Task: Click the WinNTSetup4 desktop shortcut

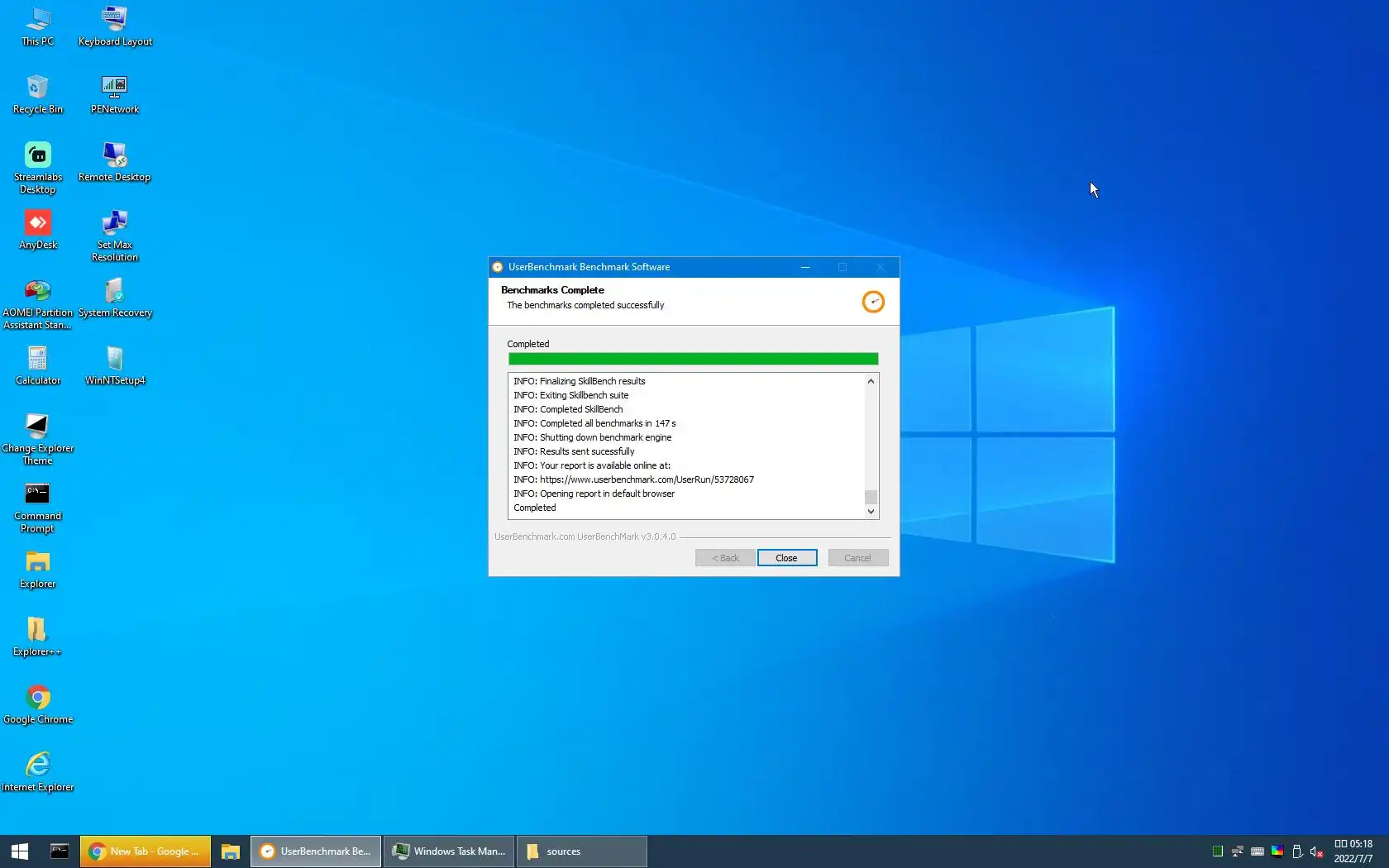Action: point(115,365)
